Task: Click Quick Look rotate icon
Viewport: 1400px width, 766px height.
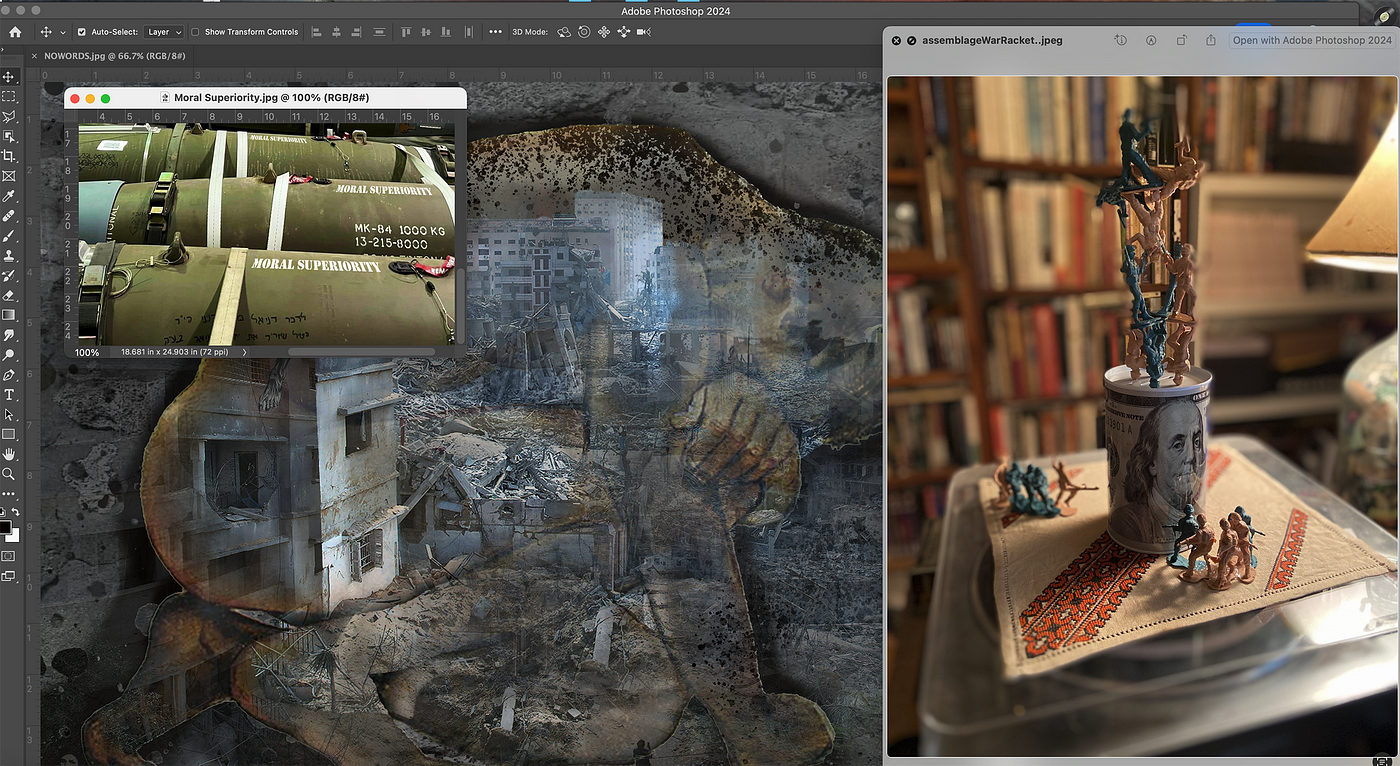Action: 1181,40
